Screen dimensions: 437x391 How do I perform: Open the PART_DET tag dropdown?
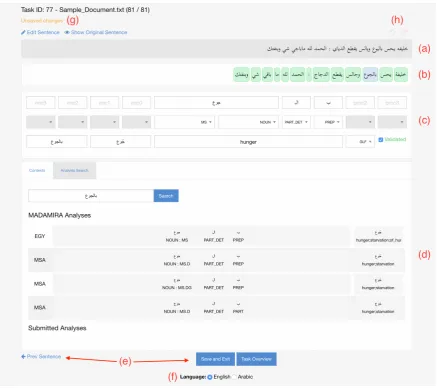tap(296, 122)
